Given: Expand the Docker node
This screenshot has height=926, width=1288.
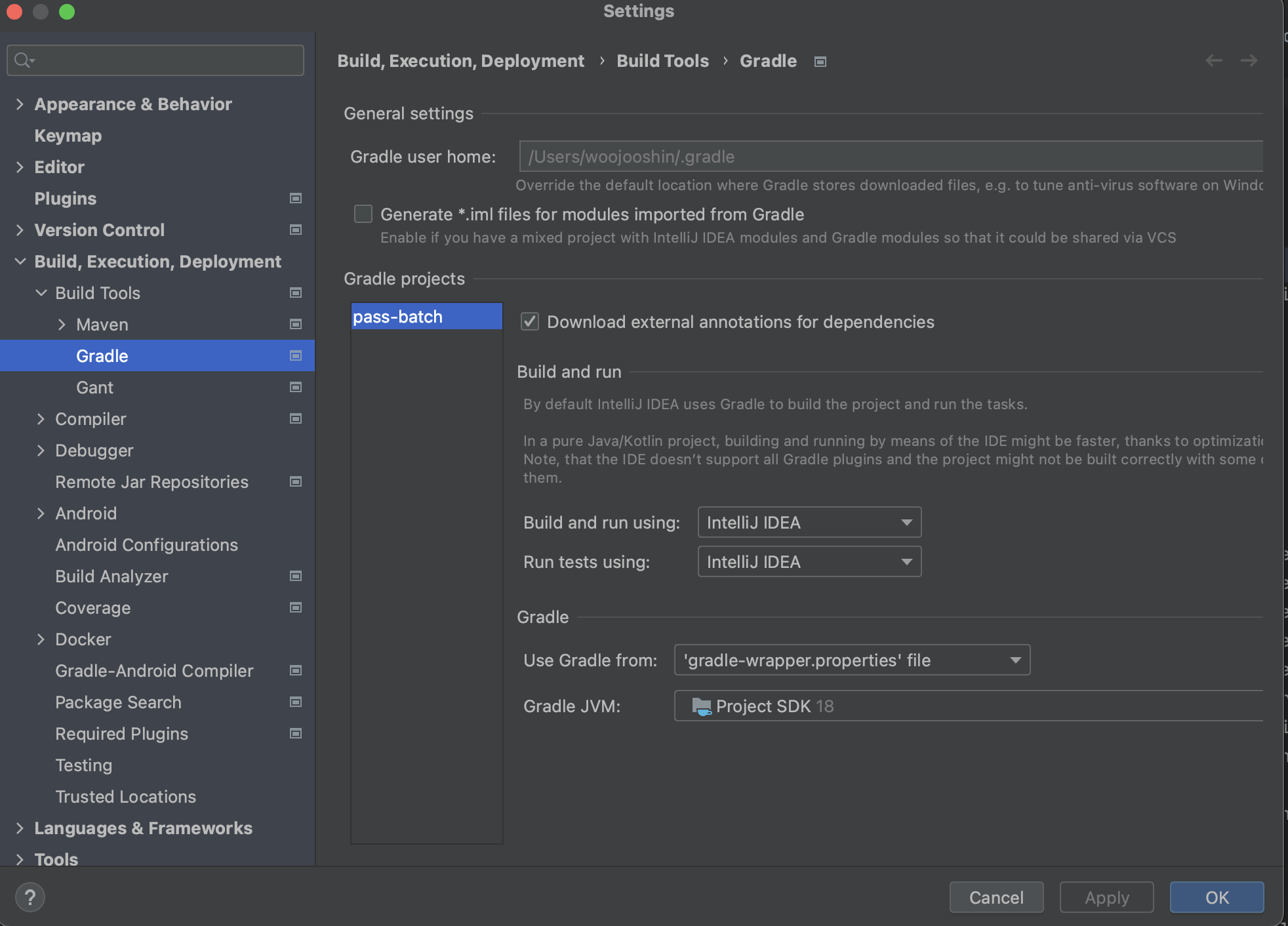Looking at the screenshot, I should coord(41,639).
